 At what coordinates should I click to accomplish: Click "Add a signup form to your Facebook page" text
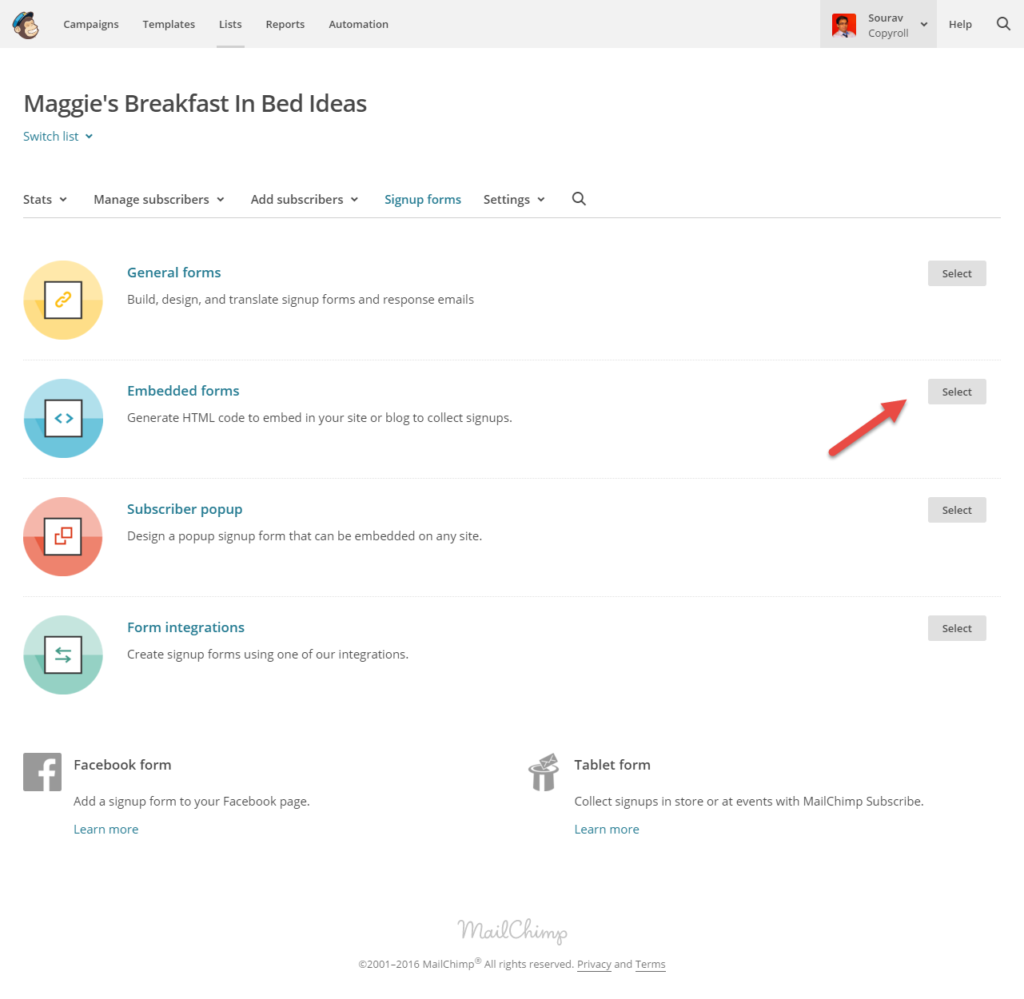coord(191,801)
